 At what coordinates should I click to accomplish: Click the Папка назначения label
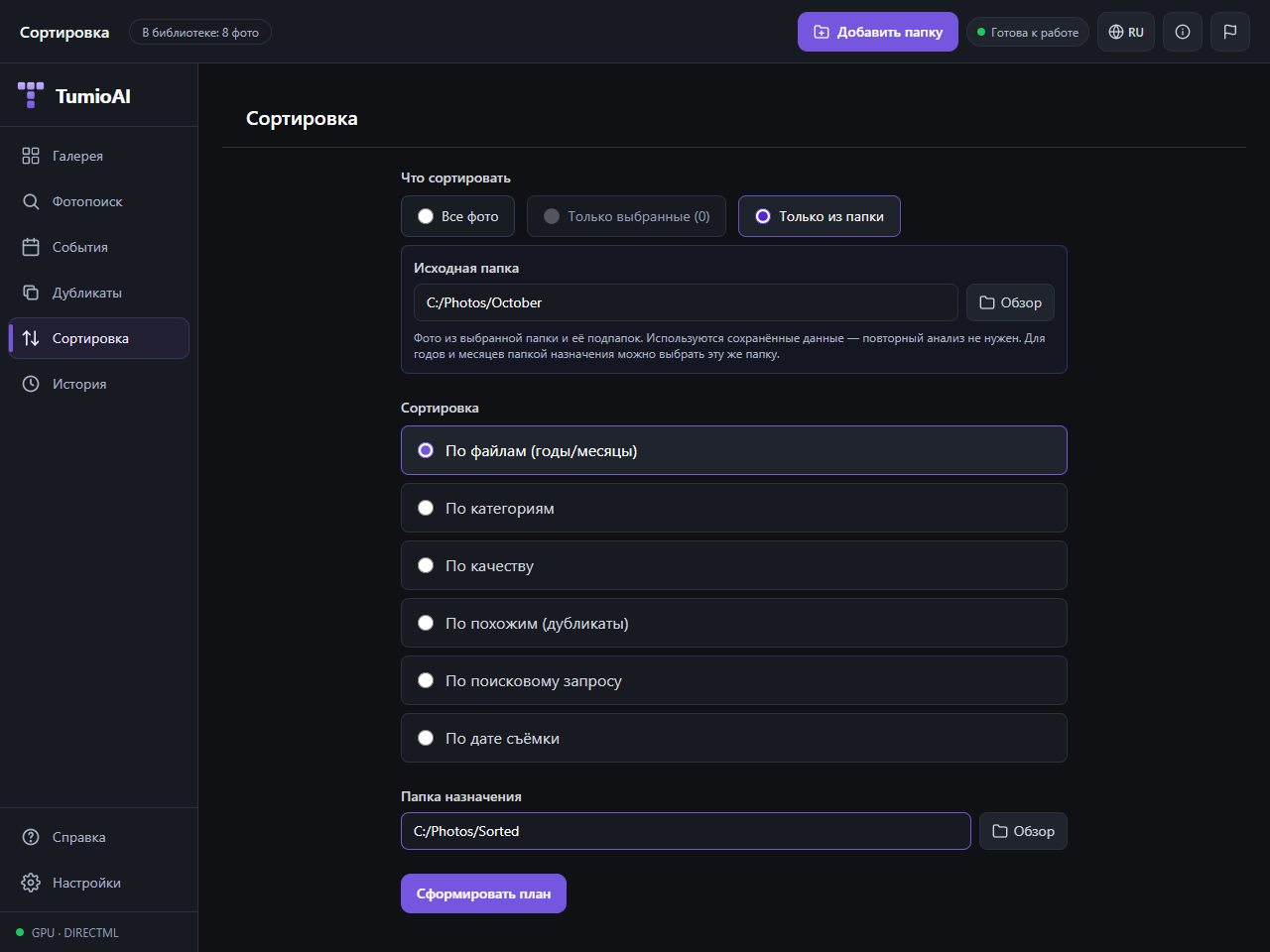point(461,796)
